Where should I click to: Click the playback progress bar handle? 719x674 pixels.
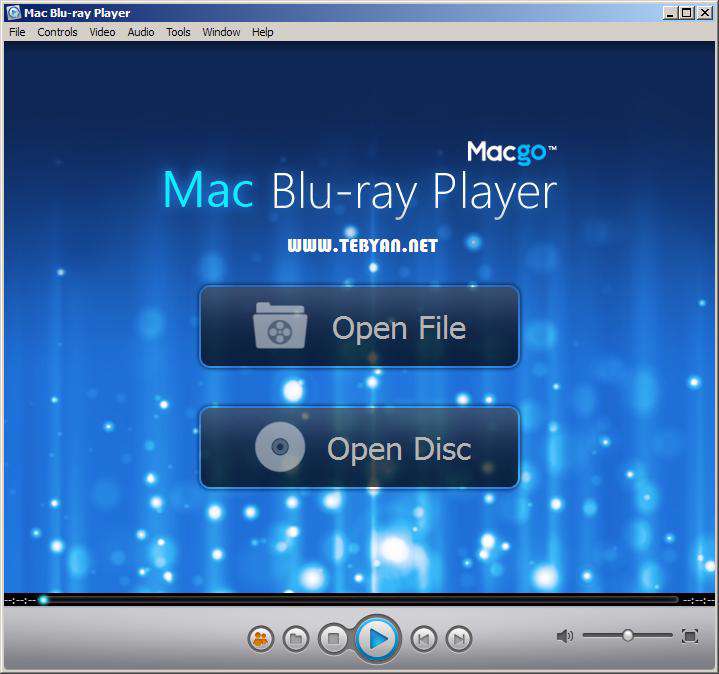[43, 599]
